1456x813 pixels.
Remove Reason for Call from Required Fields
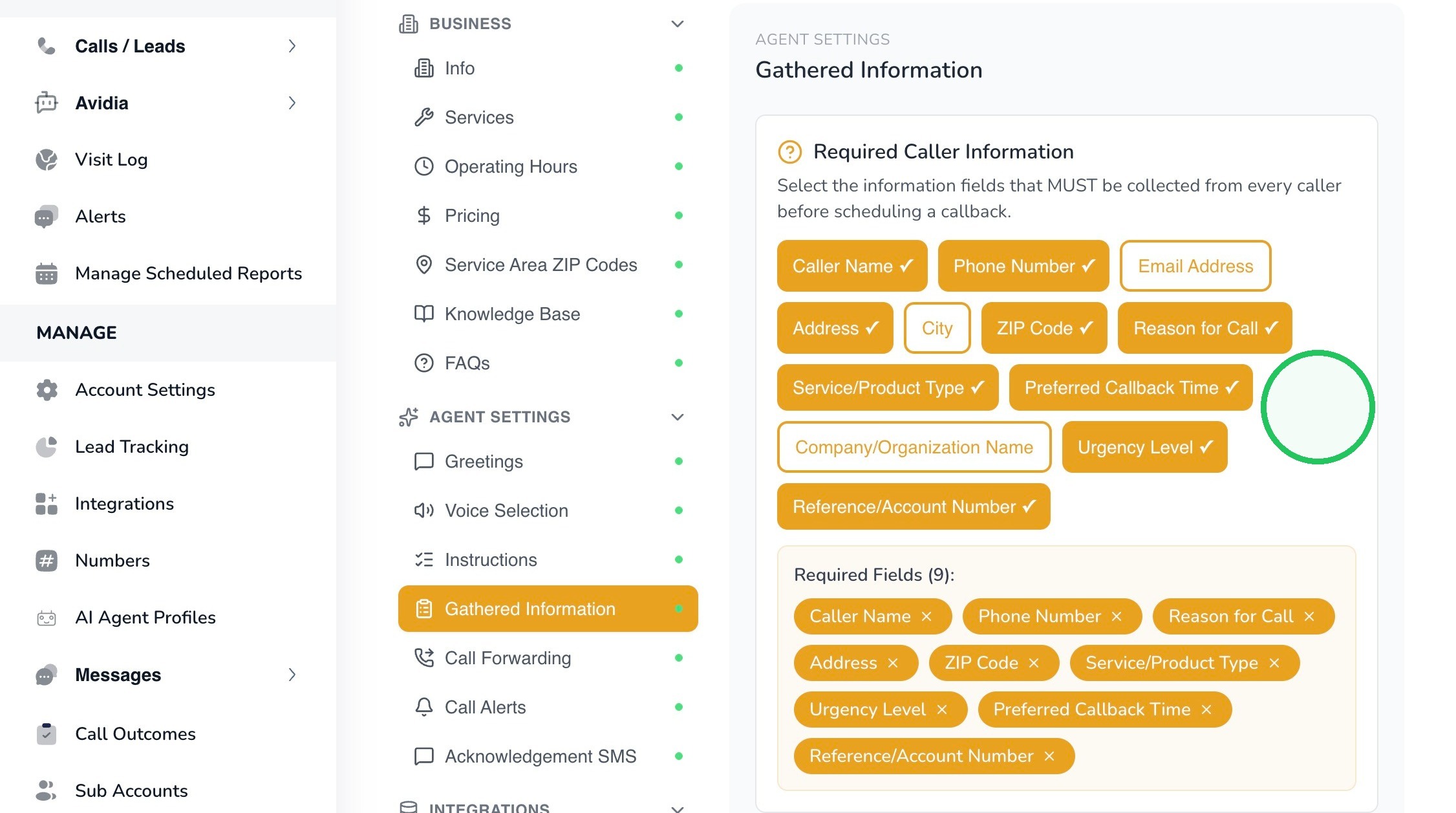pyautogui.click(x=1309, y=616)
